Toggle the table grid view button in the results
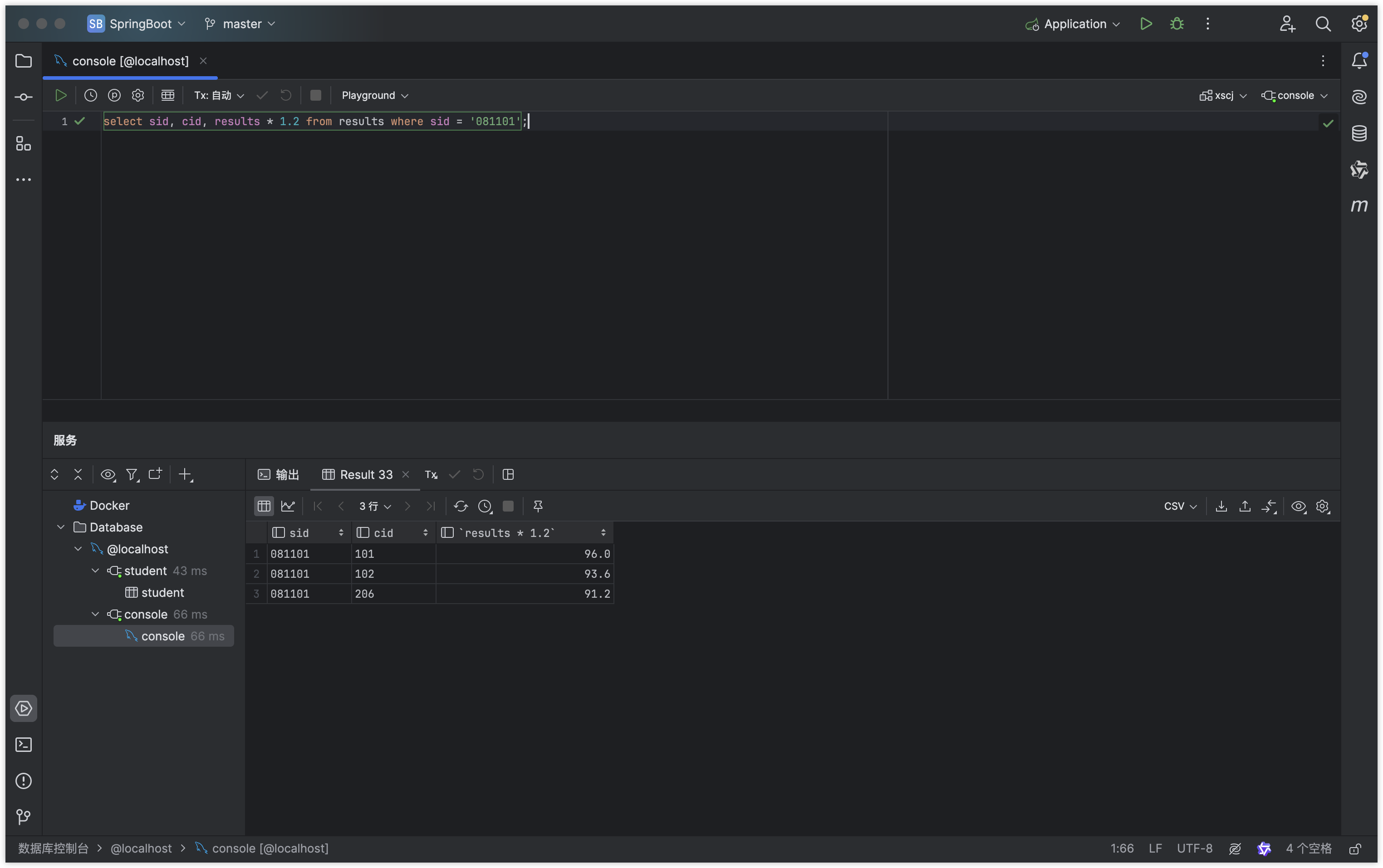This screenshot has width=1383, height=868. 264,506
